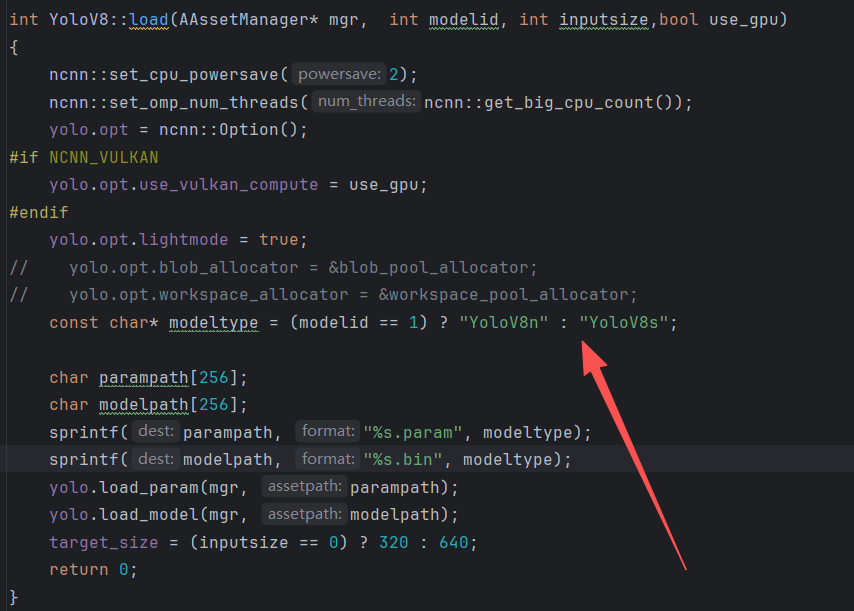Click commented workspace_allocator line
This screenshot has height=611, width=854.
point(323,295)
